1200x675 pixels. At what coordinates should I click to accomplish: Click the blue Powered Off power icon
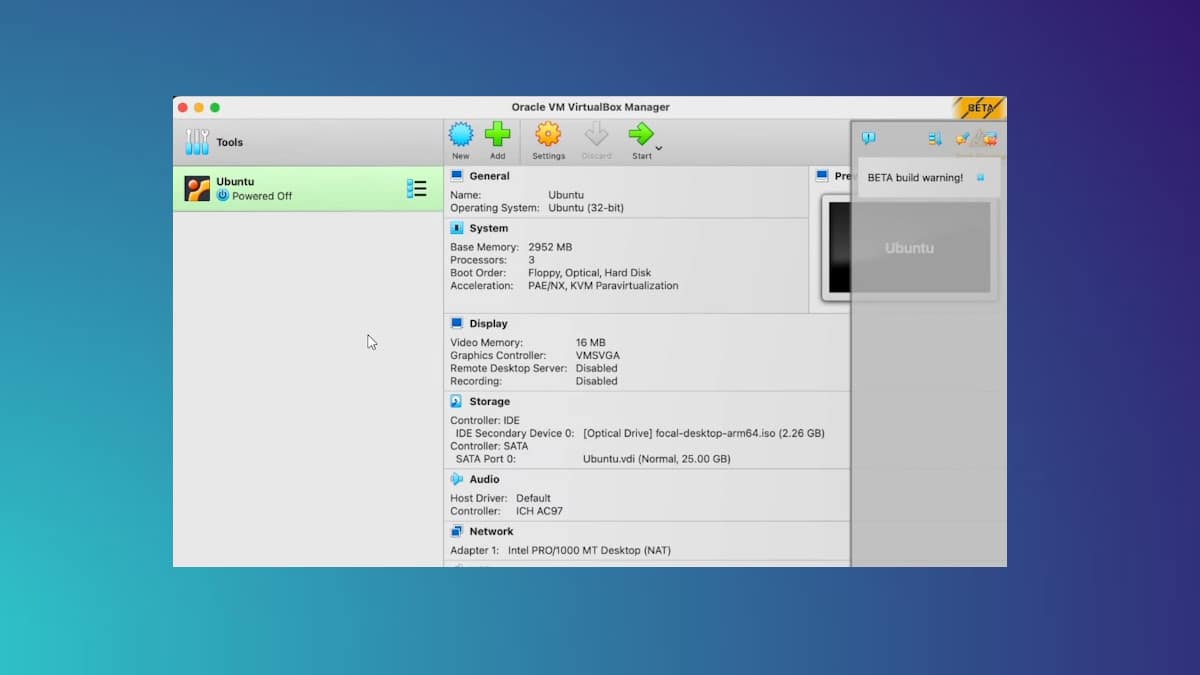point(223,196)
